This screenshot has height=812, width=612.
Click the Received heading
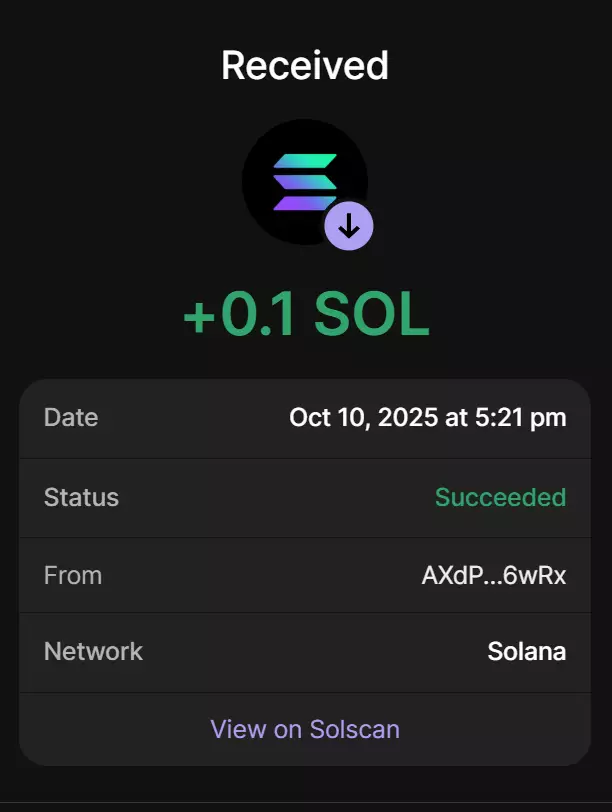(x=305, y=66)
